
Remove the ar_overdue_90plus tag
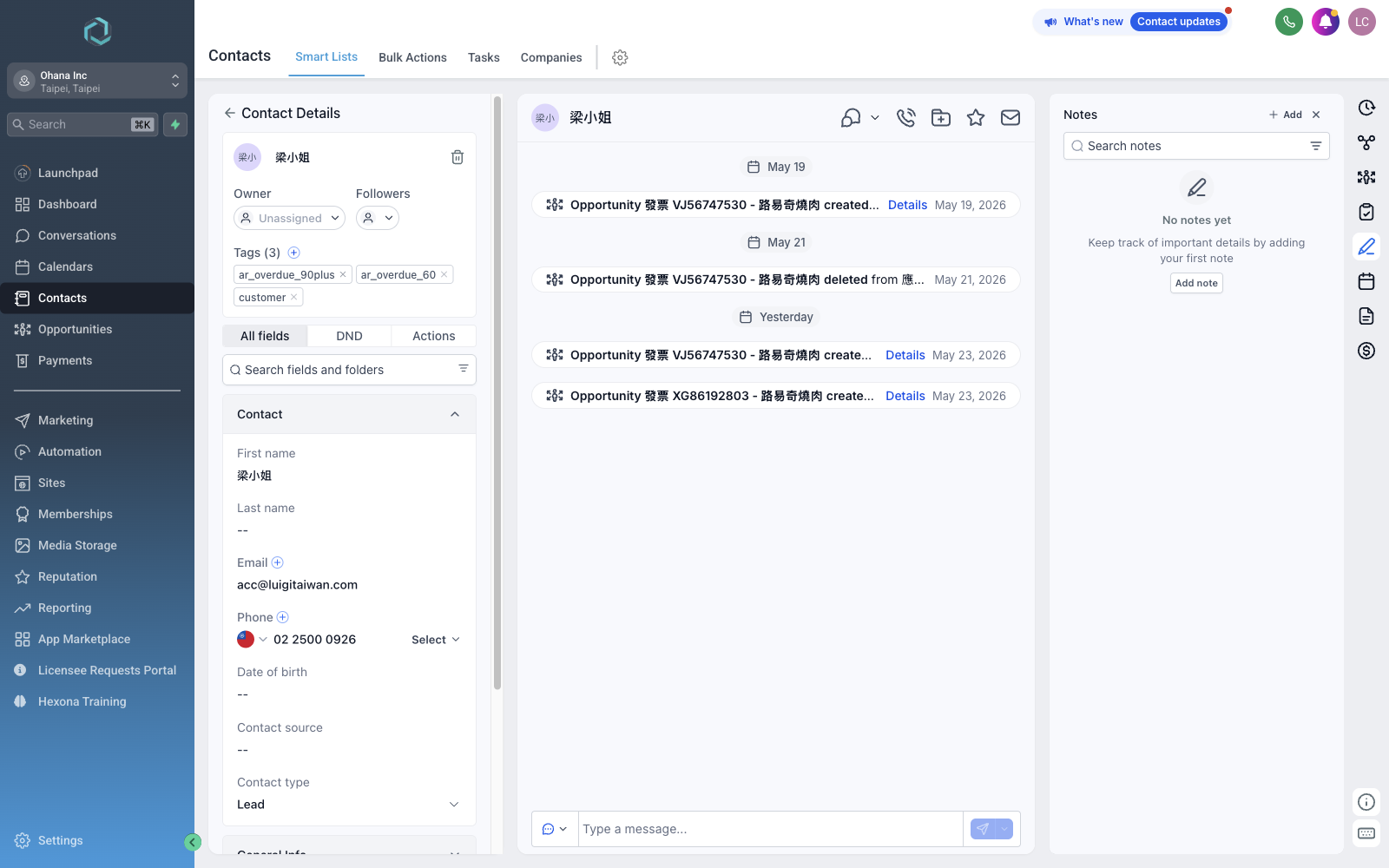[343, 274]
